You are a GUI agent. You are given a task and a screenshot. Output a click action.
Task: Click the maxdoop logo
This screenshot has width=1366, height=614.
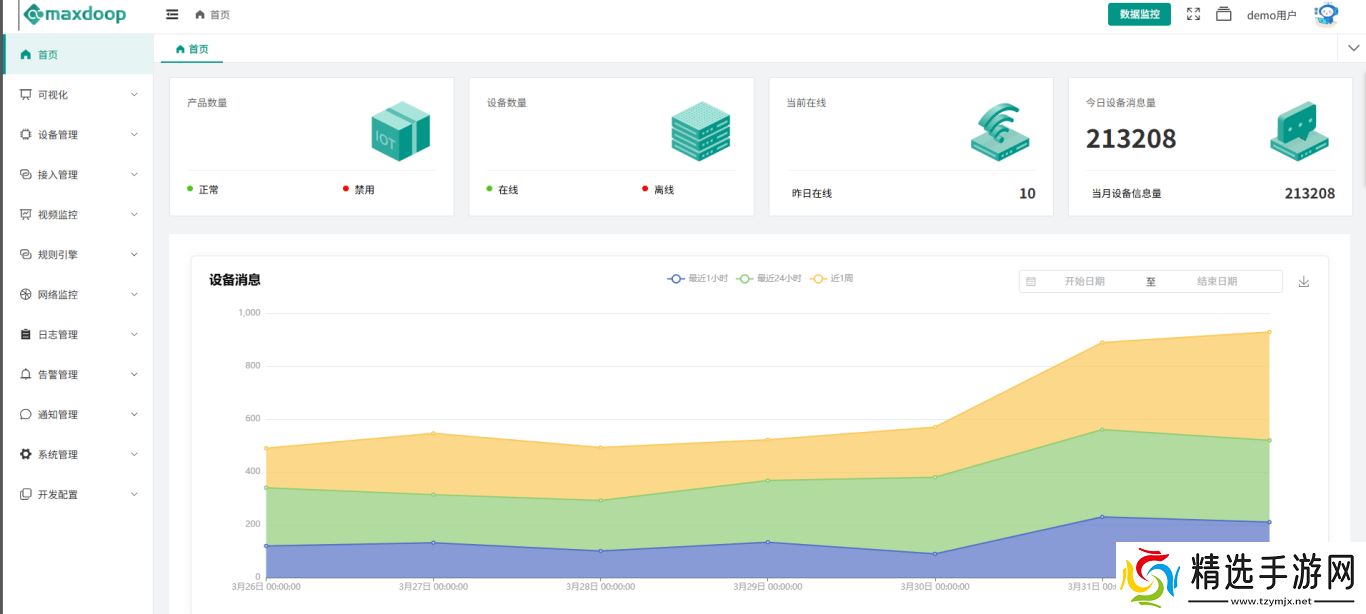[x=75, y=15]
